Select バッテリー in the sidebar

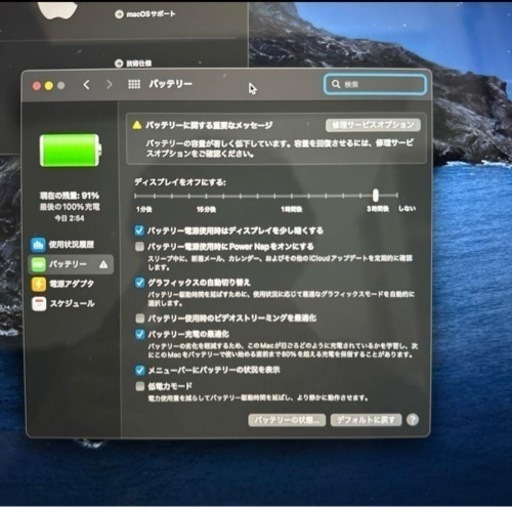pos(71,264)
